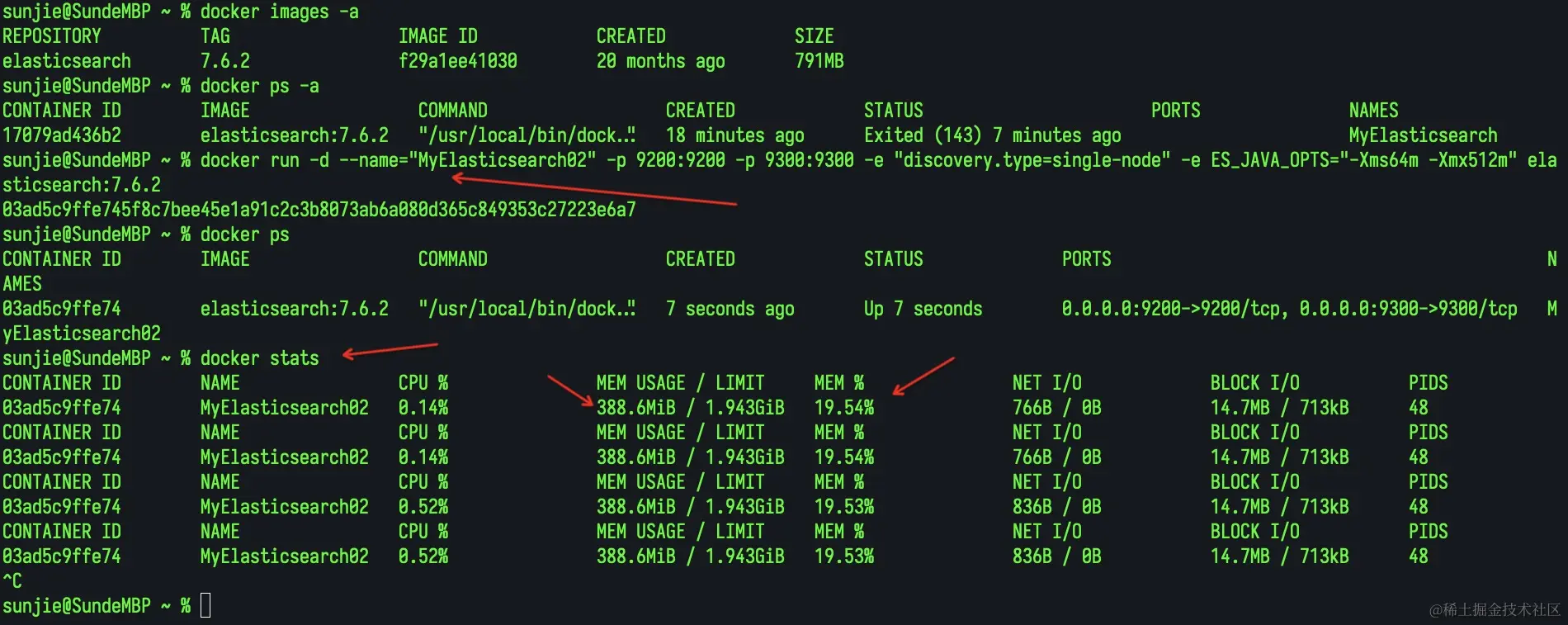
Task: Select the full container hash starting 03ad5c9ffe745f8c
Action: pyautogui.click(x=319, y=210)
